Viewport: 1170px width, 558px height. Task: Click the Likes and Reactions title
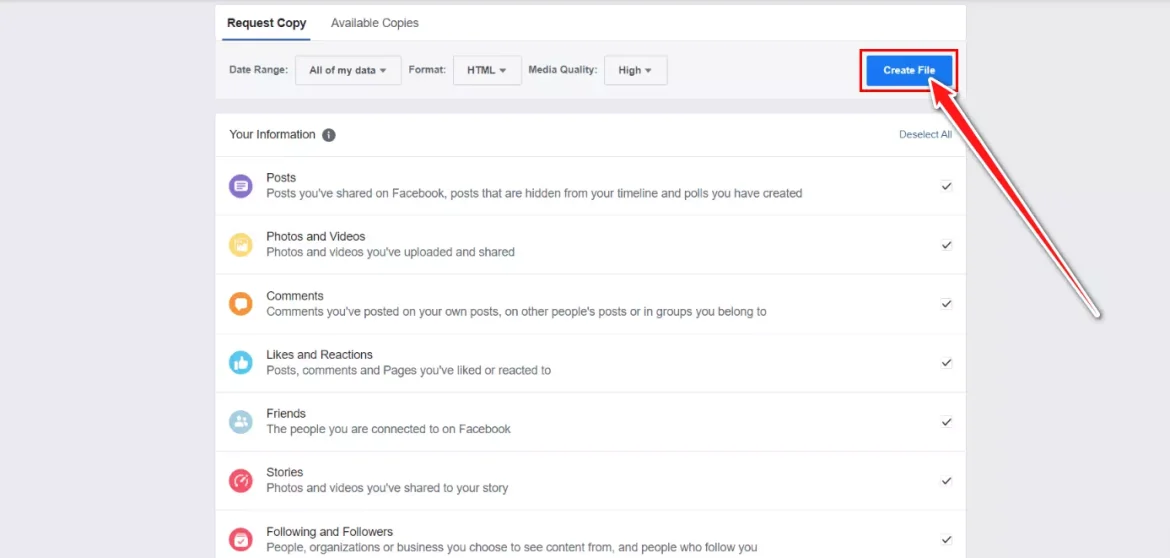pyautogui.click(x=319, y=354)
